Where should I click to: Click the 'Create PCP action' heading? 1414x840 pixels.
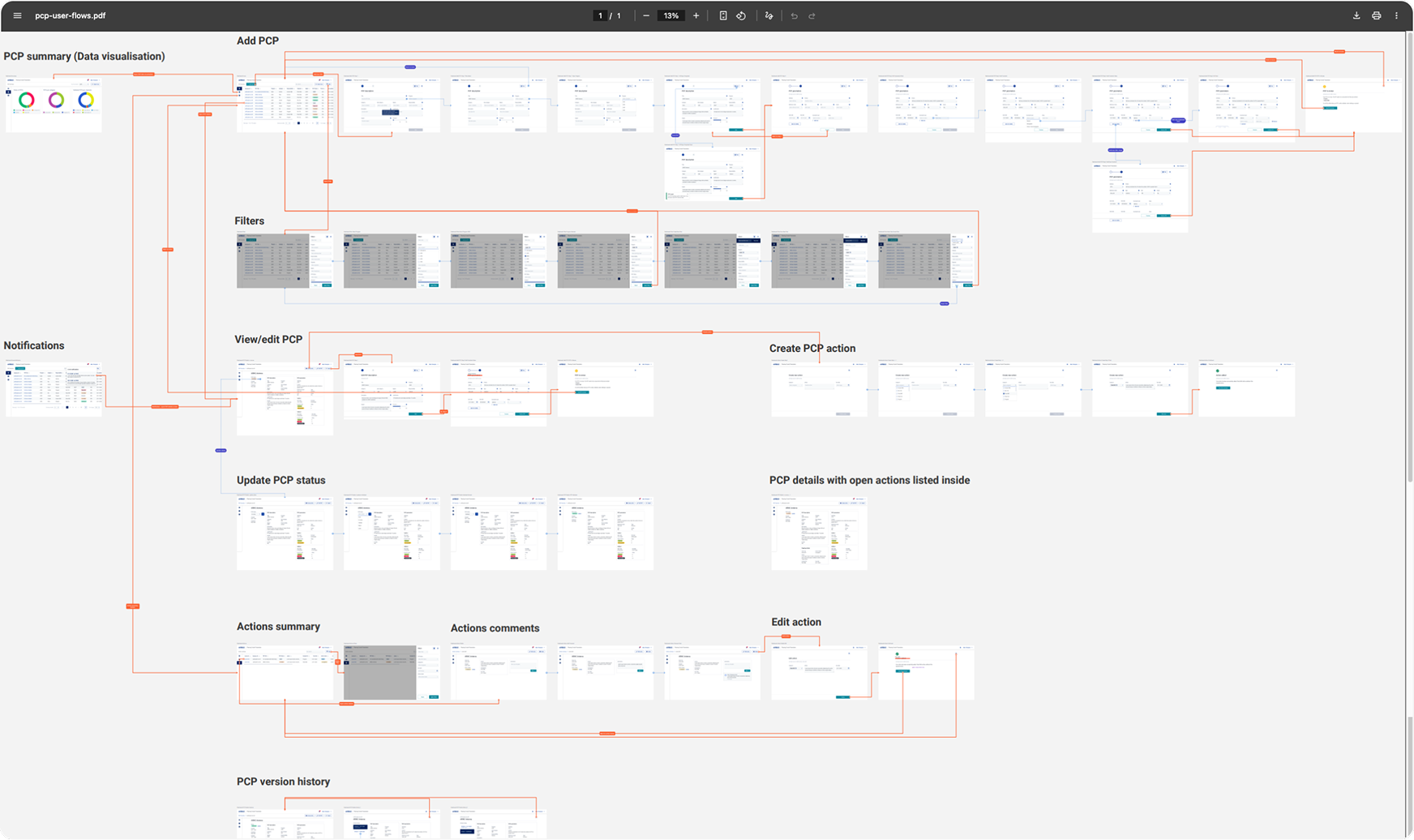812,349
